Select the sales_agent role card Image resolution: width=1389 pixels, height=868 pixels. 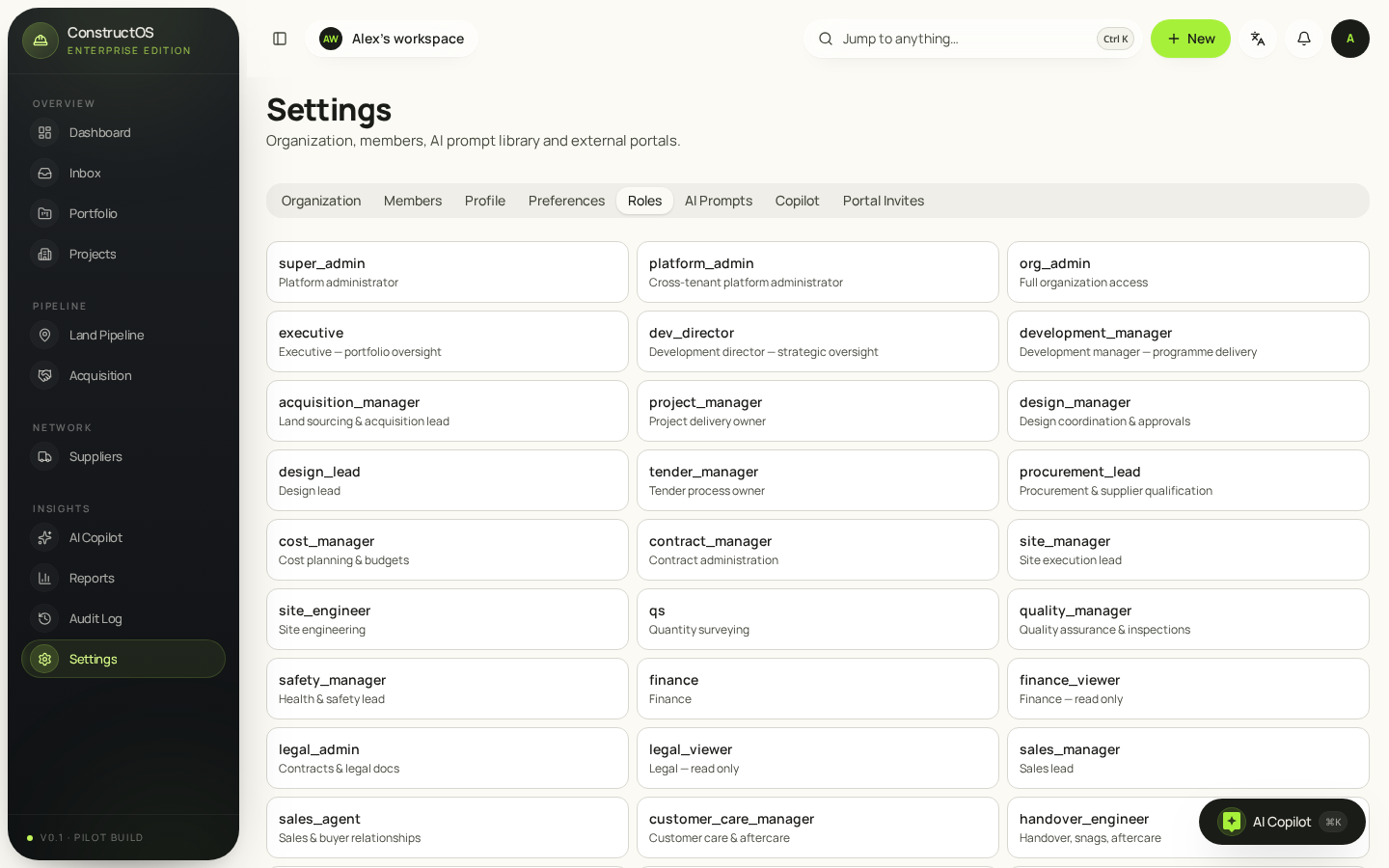click(448, 827)
